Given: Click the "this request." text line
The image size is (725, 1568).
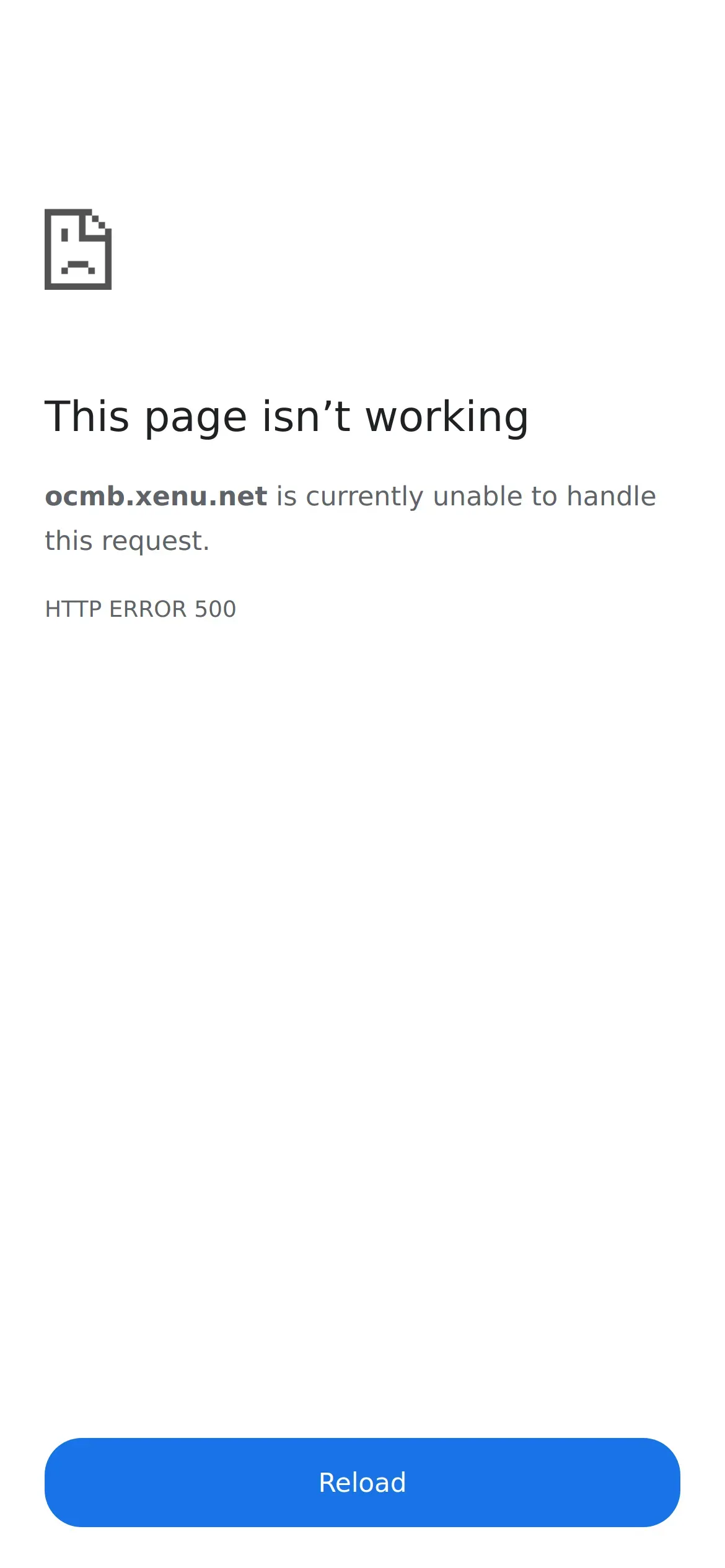Looking at the screenshot, I should coord(127,541).
